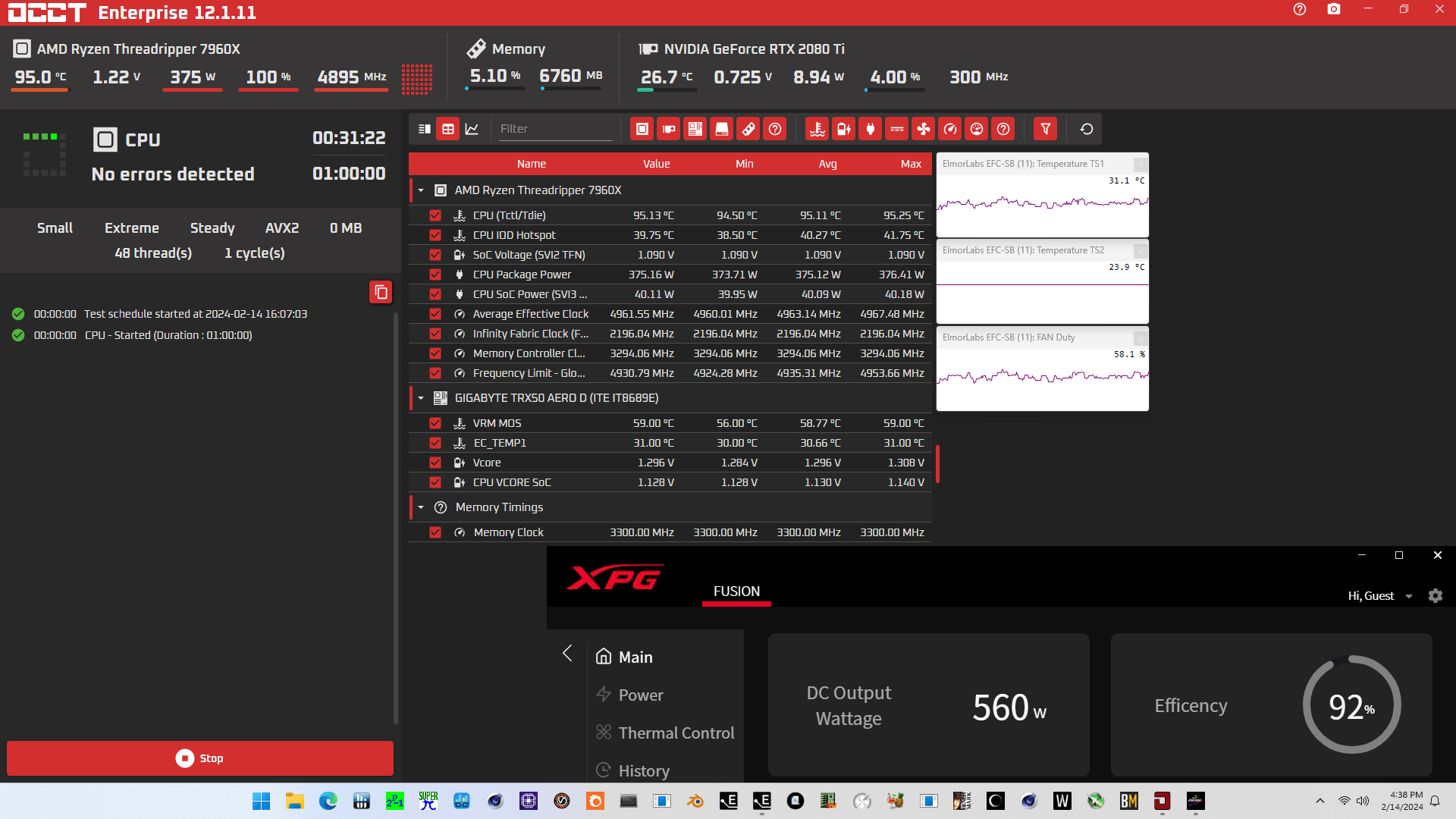Open XPG settings gear
The image size is (1456, 819).
tap(1436, 596)
